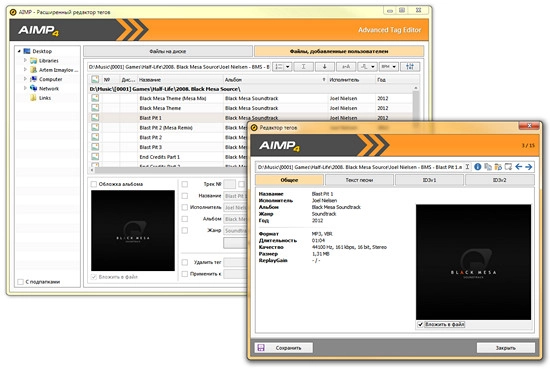The height and width of the screenshot is (369, 550).
Task: Click the Desktop icon in folder tree
Action: point(27,51)
